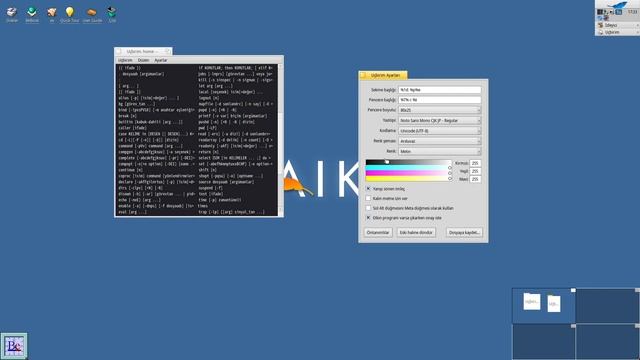Screen dimensions: 640x360
Task: Click the tab title input field
Action: [440, 89]
